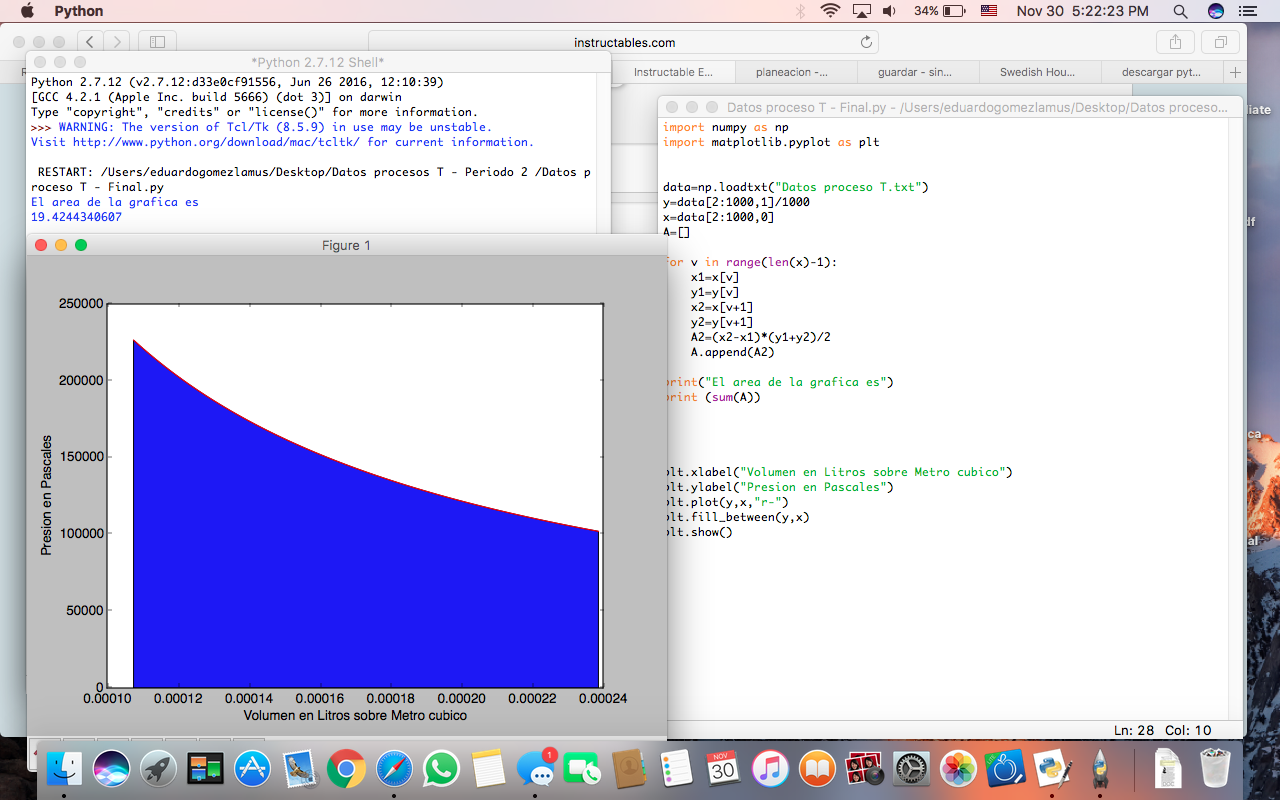Image resolution: width=1280 pixels, height=800 pixels.
Task: Open Messages with one unread badge
Action: tap(536, 768)
